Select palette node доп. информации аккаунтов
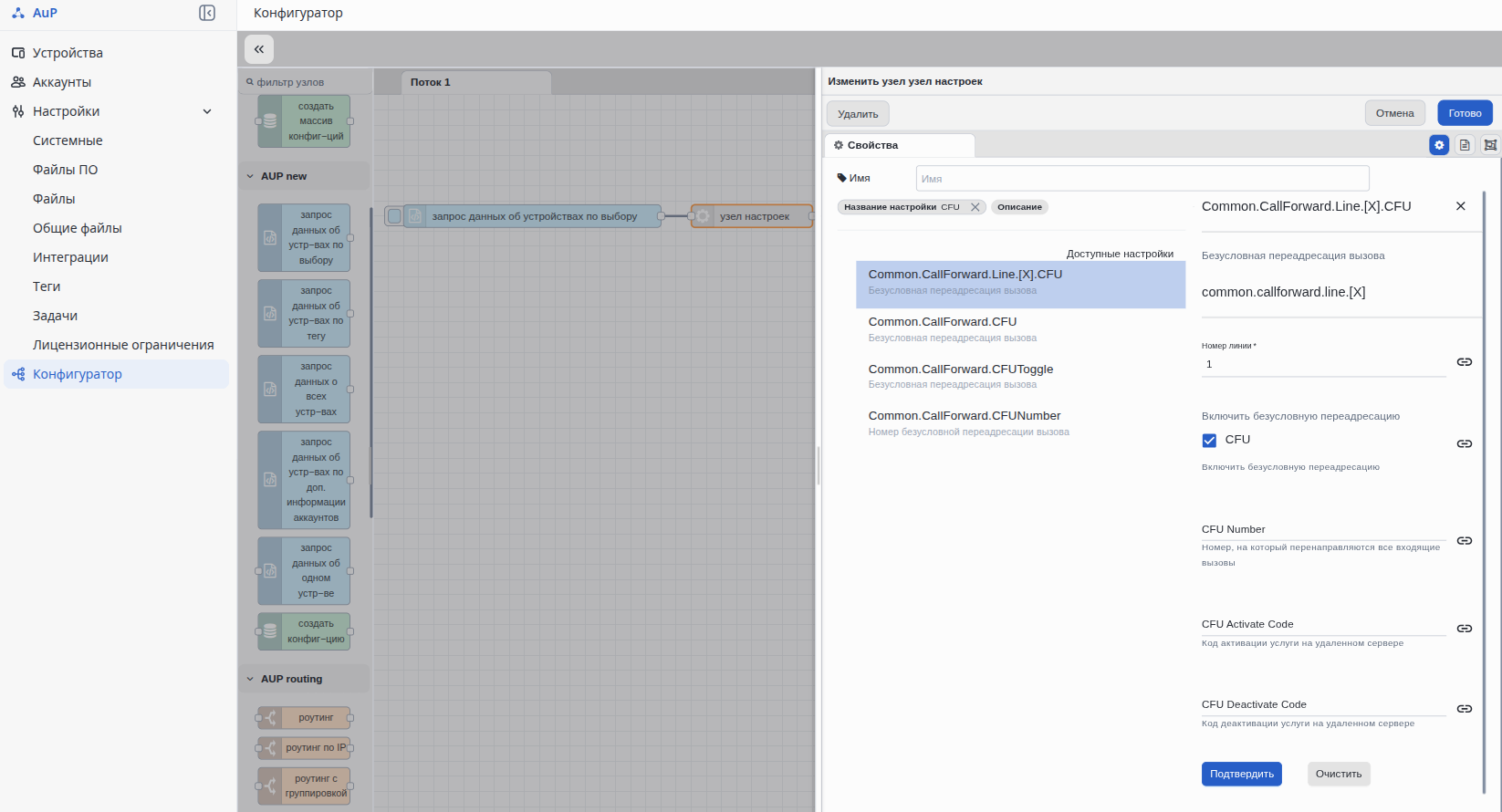Image resolution: width=1502 pixels, height=812 pixels. point(304,480)
